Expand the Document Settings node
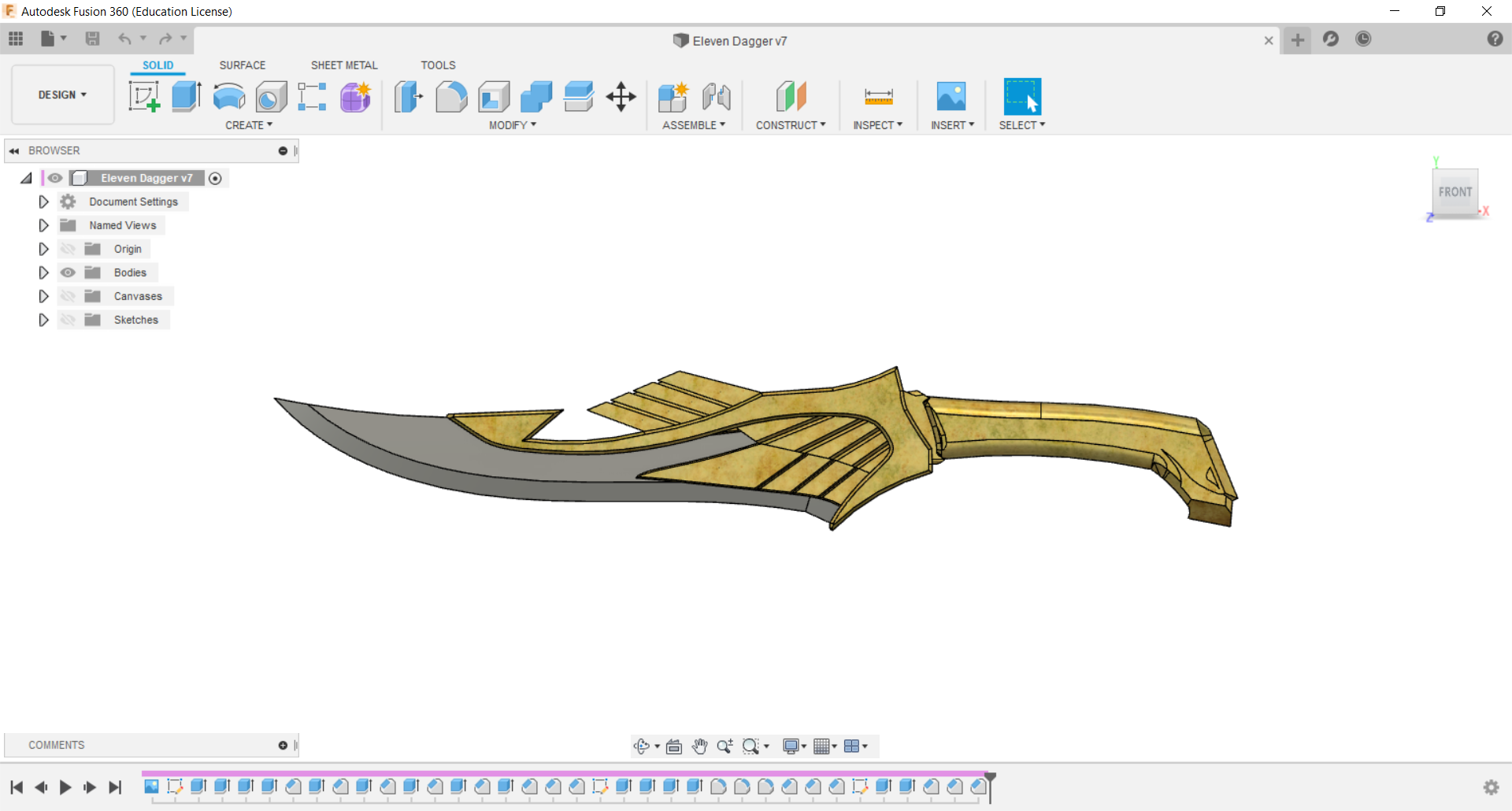 click(43, 202)
